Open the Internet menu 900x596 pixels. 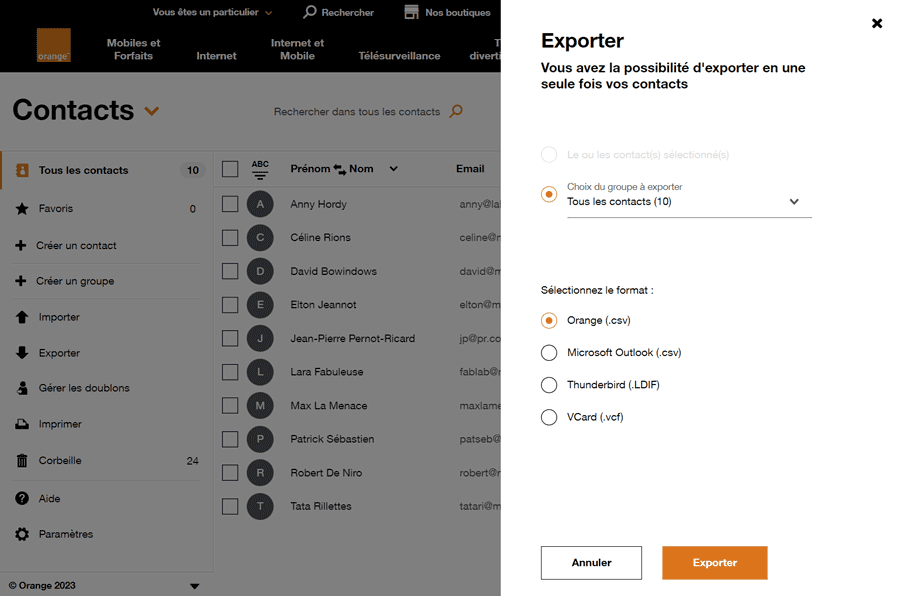coord(216,56)
